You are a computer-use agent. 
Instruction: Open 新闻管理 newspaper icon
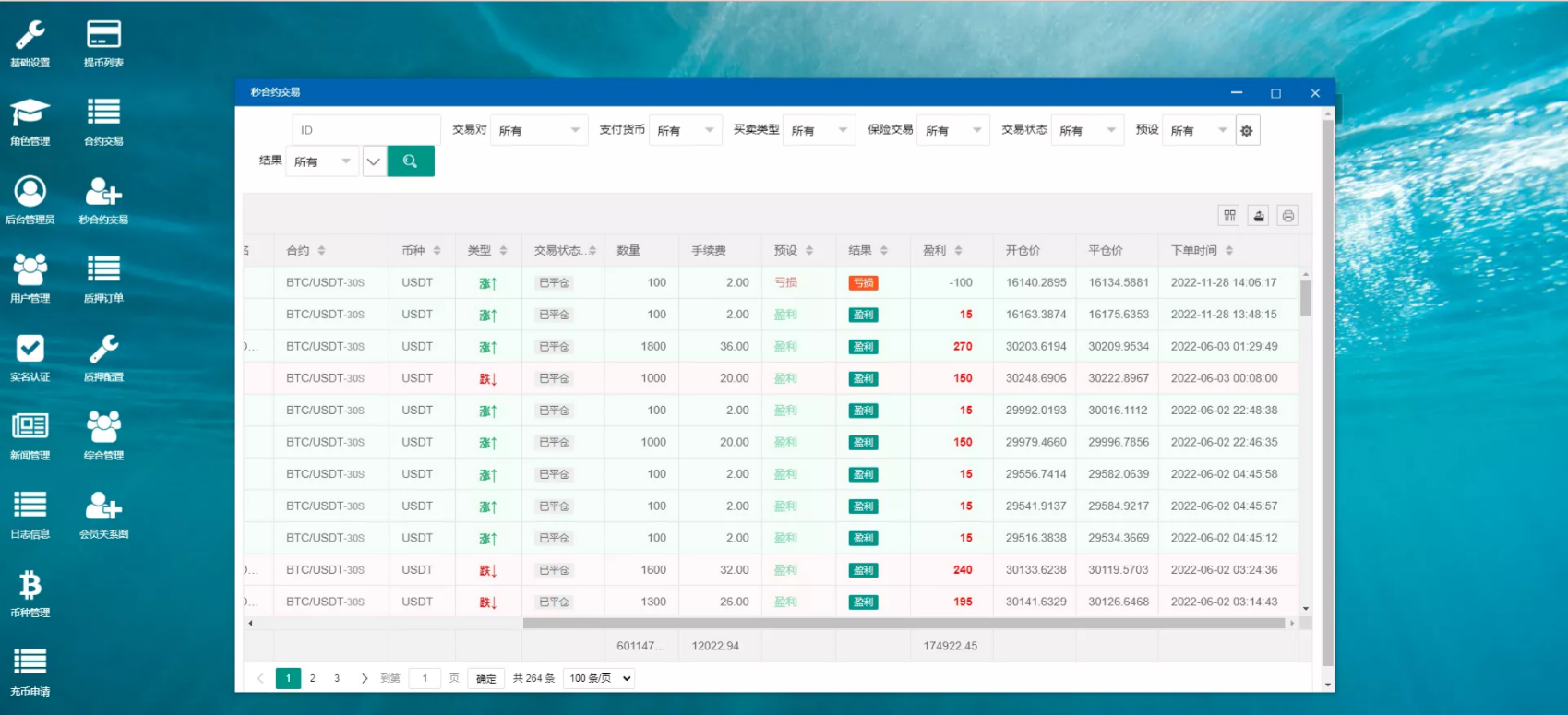(30, 427)
